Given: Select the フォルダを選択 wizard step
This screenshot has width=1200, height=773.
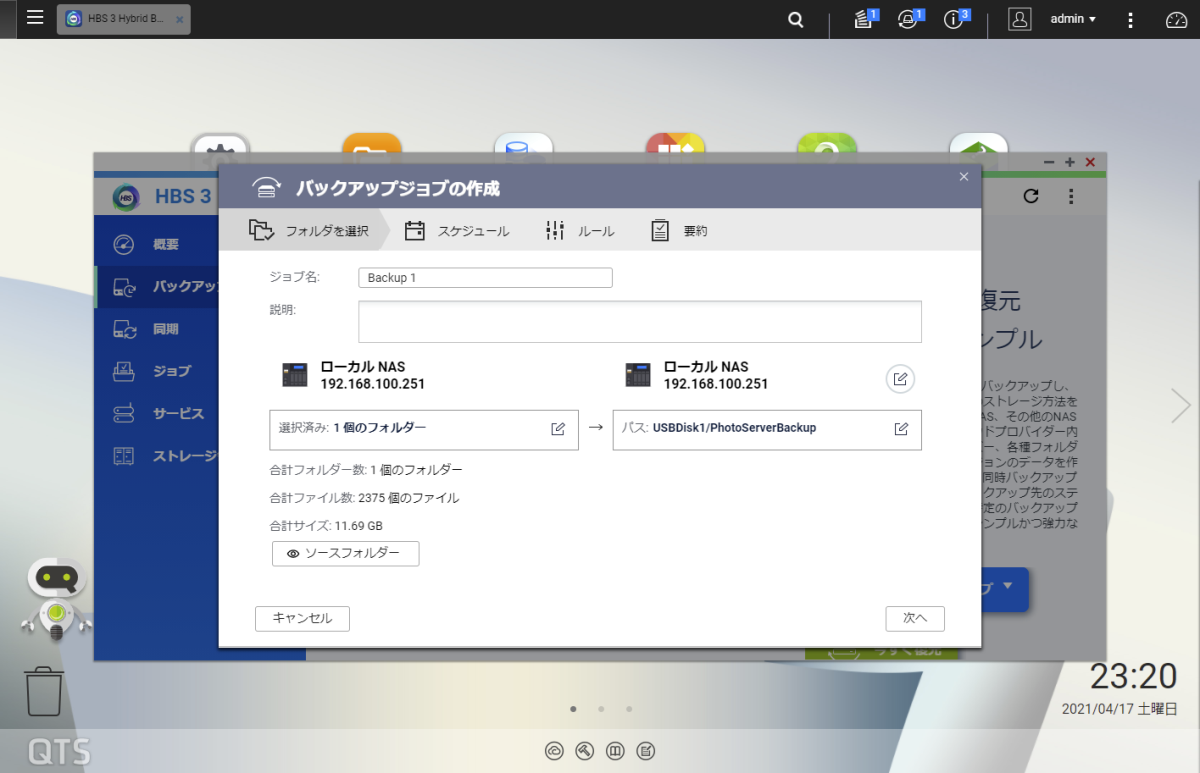Looking at the screenshot, I should tap(309, 231).
